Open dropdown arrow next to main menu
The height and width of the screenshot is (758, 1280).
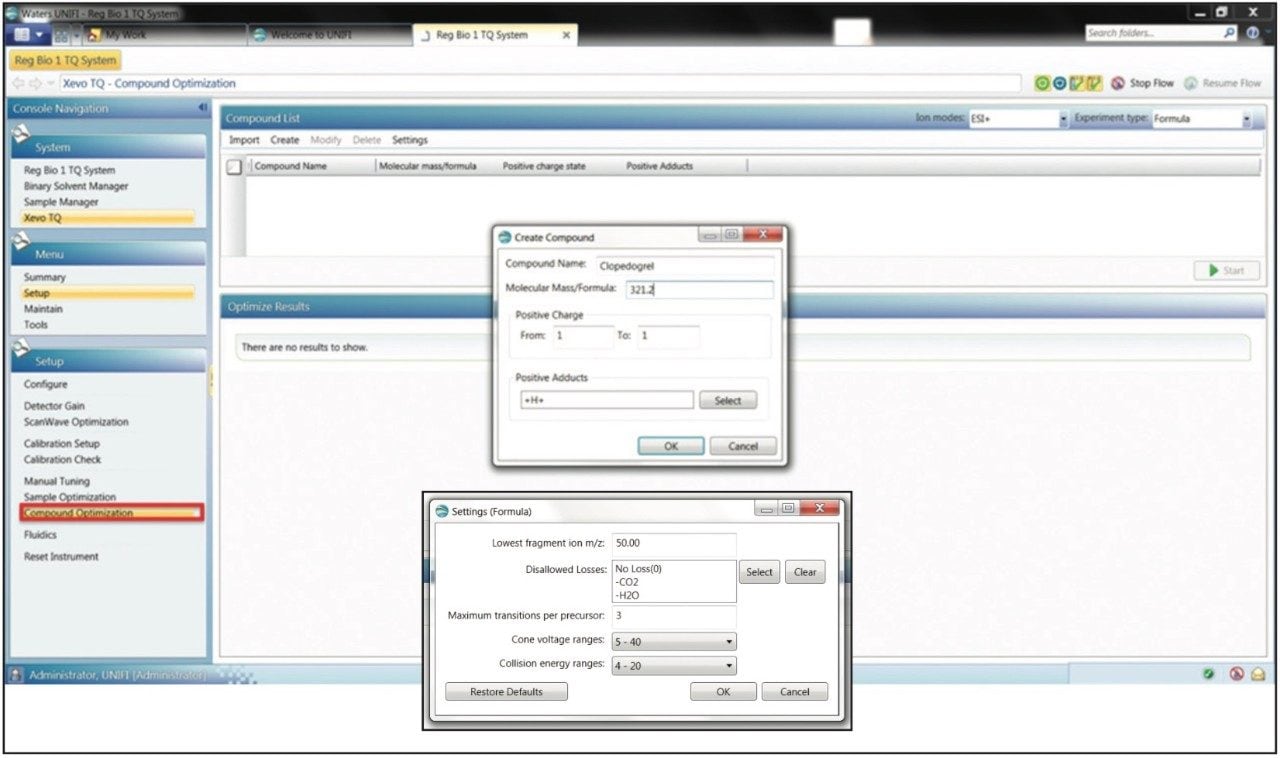(x=41, y=34)
